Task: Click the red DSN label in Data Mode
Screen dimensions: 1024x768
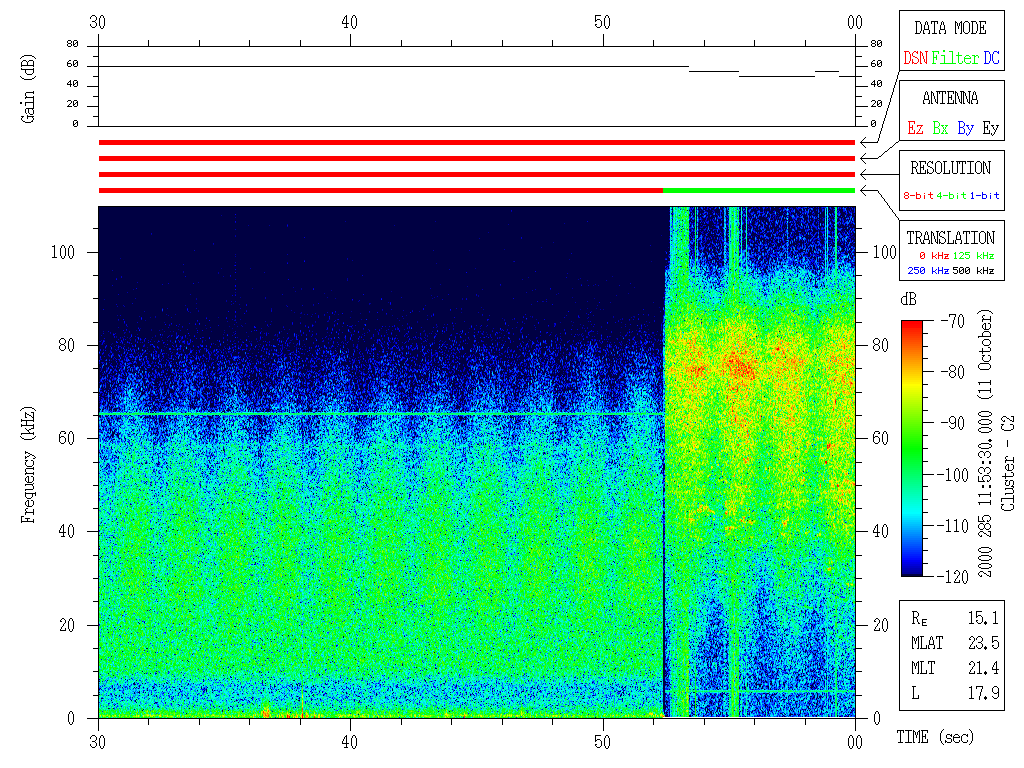Action: (915, 59)
